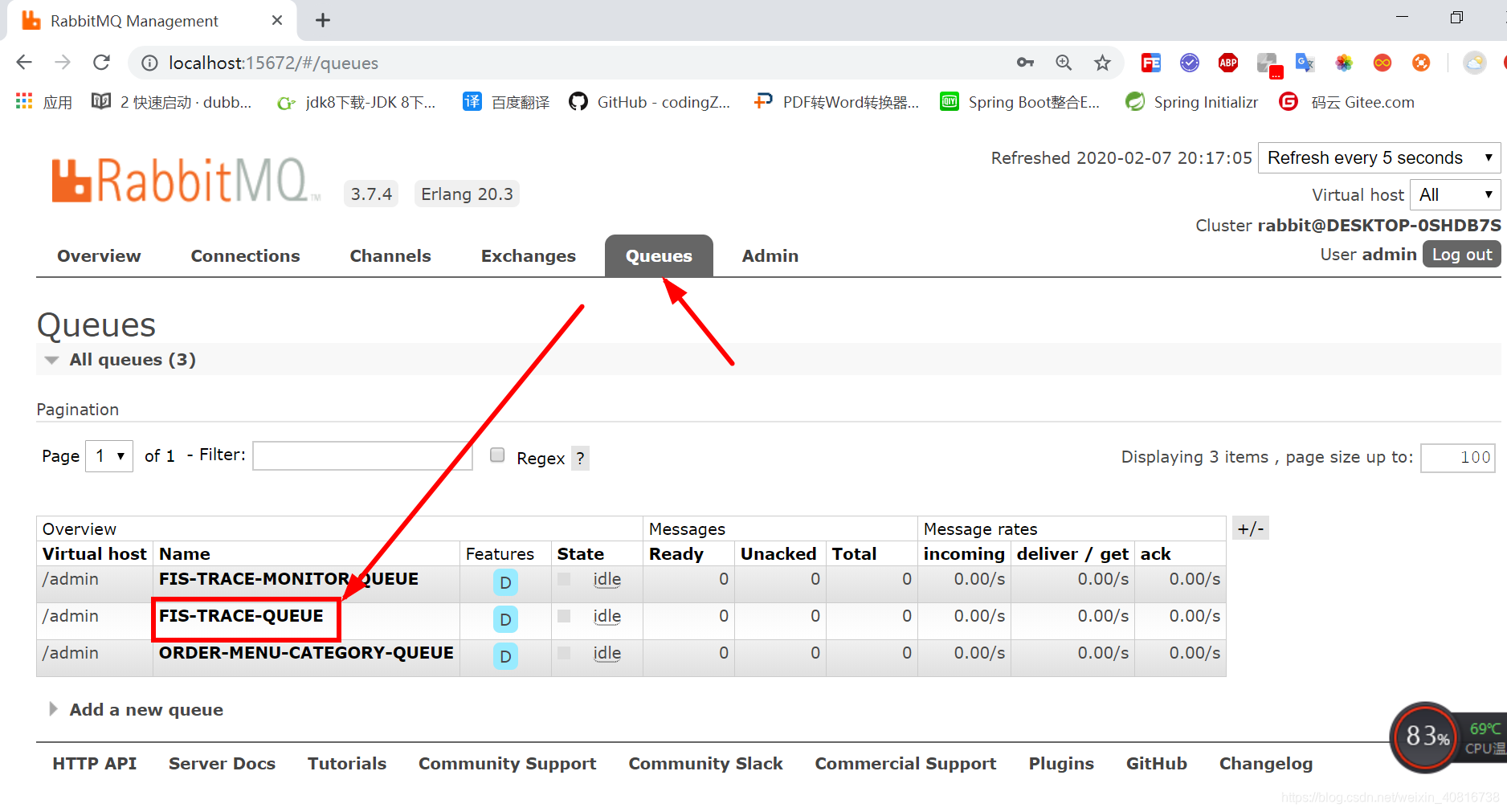Click the address bar URL localhost:15672
The width and height of the screenshot is (1507, 812).
click(x=273, y=63)
